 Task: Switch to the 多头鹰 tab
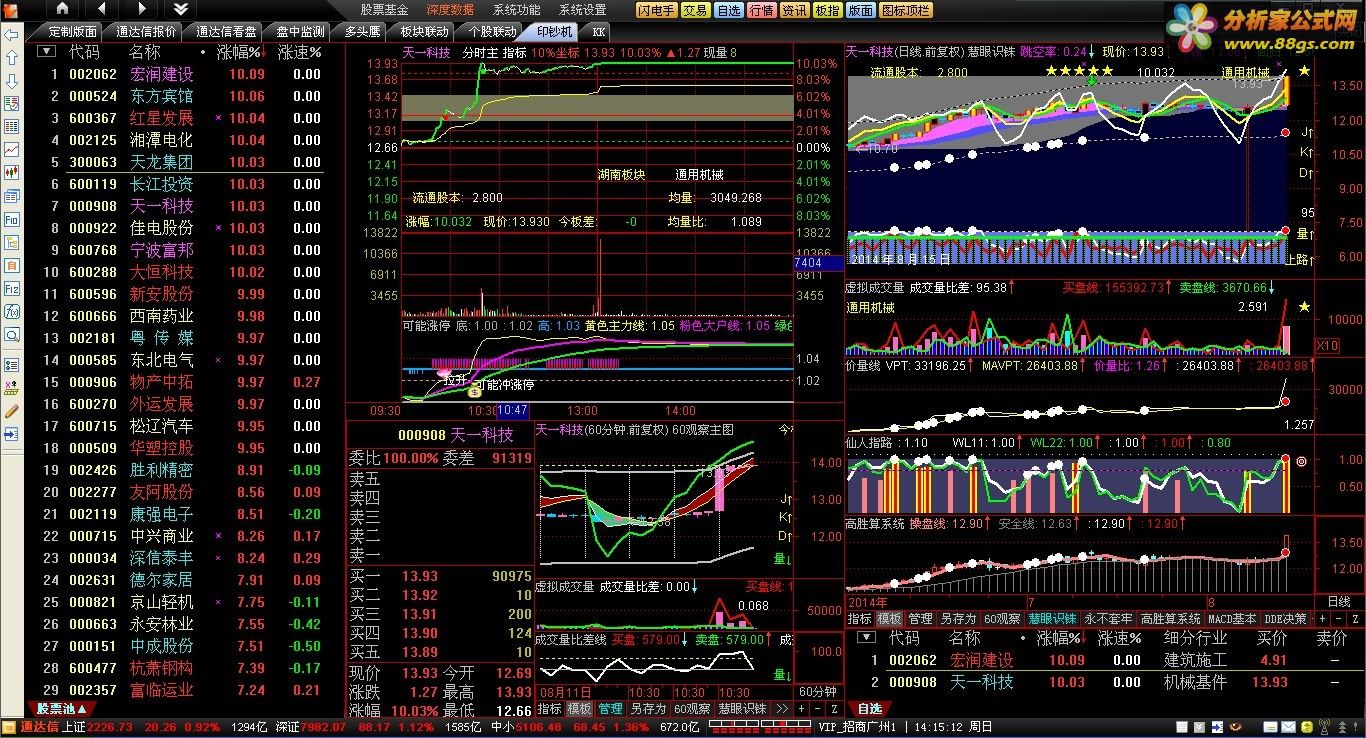coord(362,31)
